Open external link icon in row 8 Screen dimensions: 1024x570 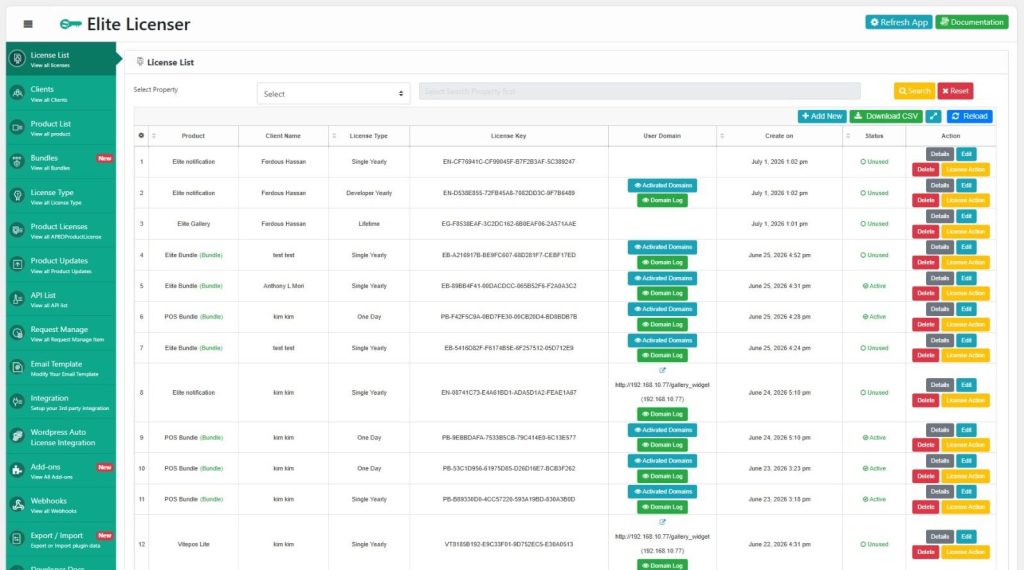click(x=662, y=370)
